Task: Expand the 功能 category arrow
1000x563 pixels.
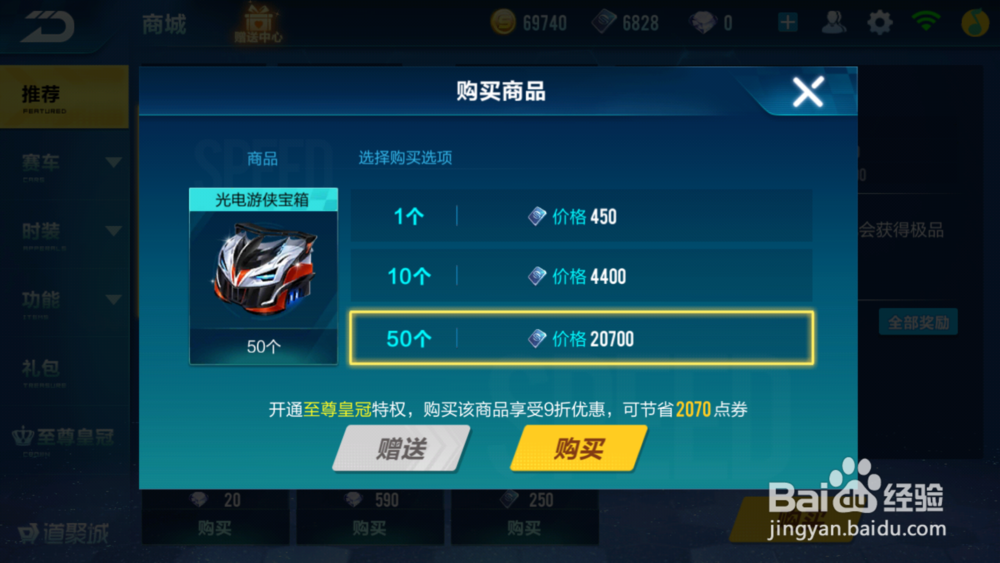Action: (x=114, y=300)
